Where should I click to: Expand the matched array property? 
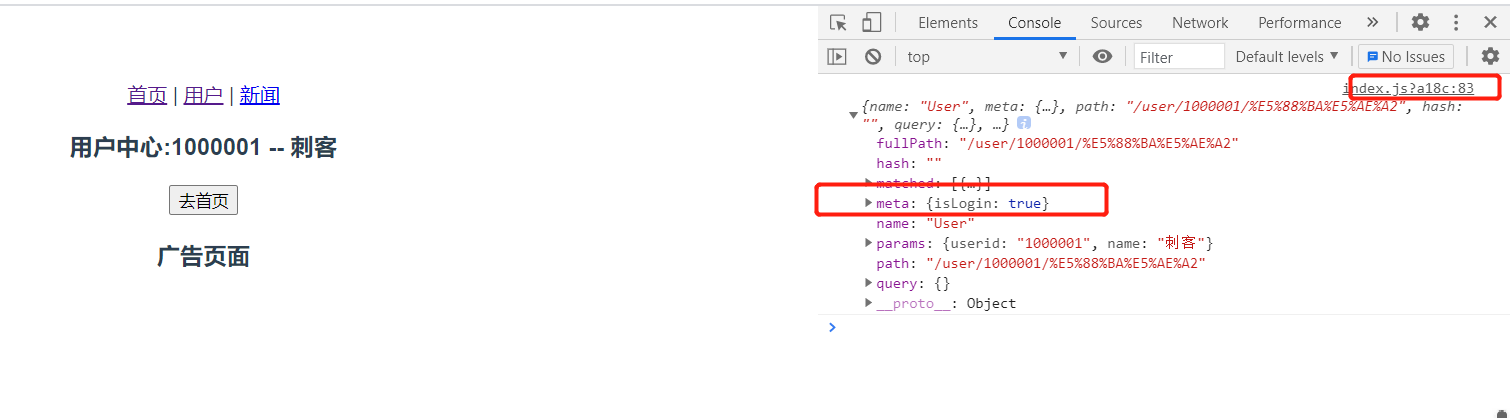pos(869,183)
